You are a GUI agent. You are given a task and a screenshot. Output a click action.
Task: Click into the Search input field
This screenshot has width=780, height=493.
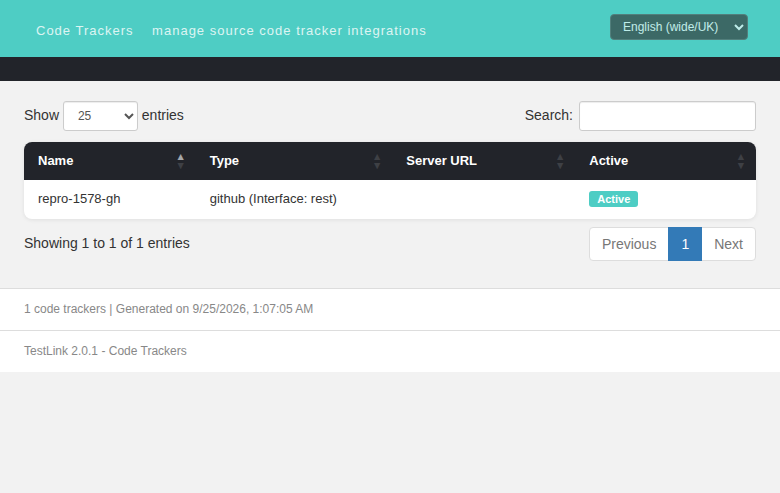667,116
